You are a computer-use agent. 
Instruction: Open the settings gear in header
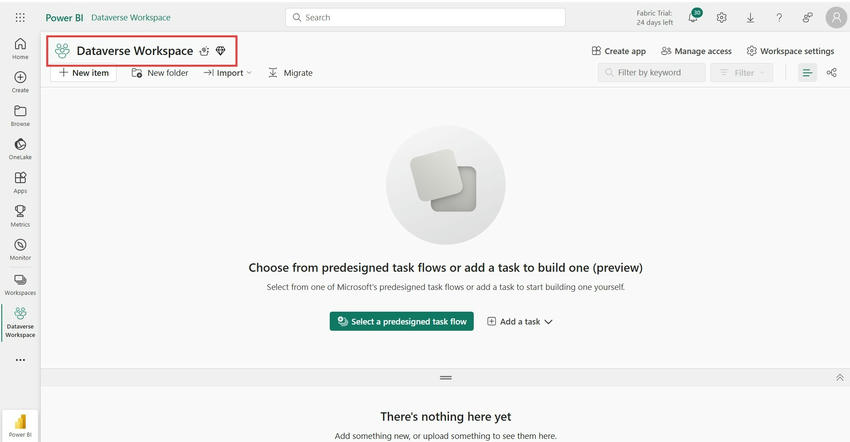[x=721, y=18]
